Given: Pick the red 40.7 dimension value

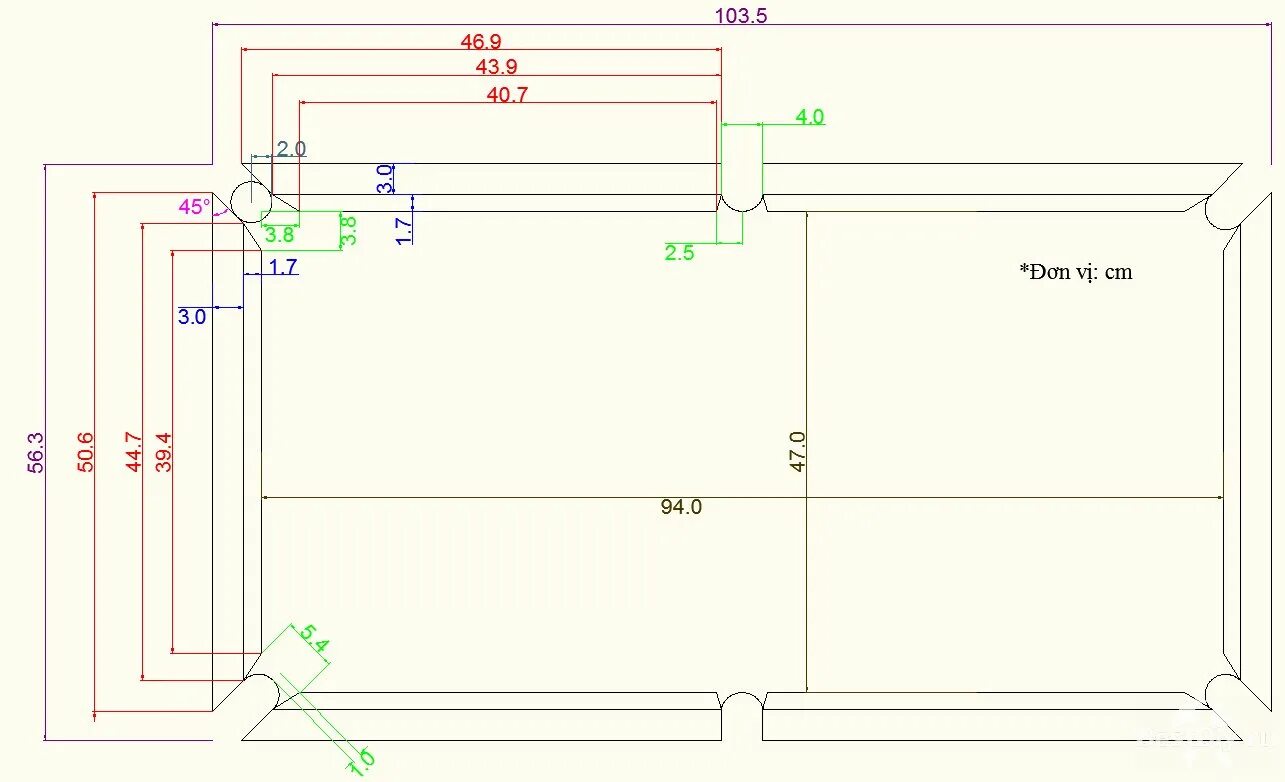Looking at the screenshot, I should 507,95.
